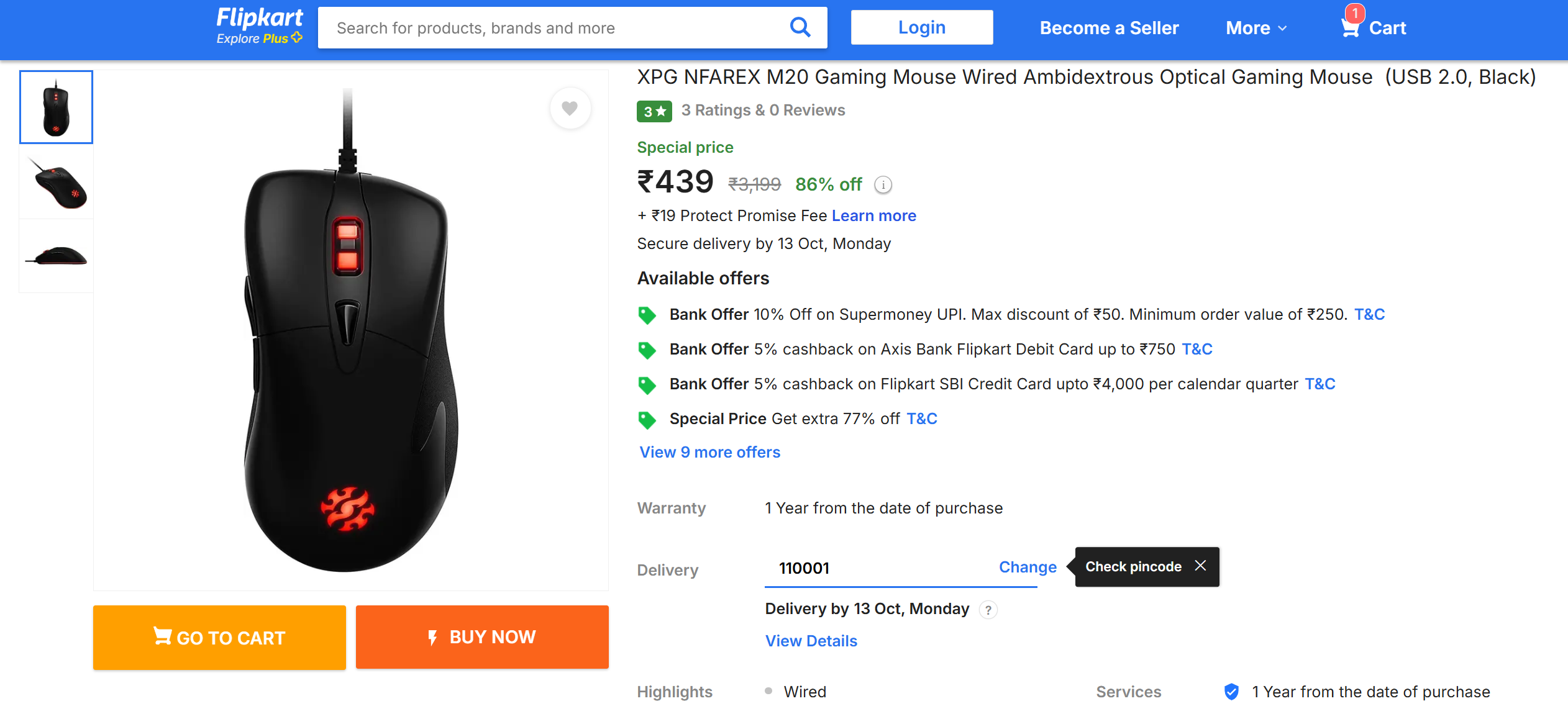
Task: Toggle the wishlist heart on product image
Action: tap(570, 109)
